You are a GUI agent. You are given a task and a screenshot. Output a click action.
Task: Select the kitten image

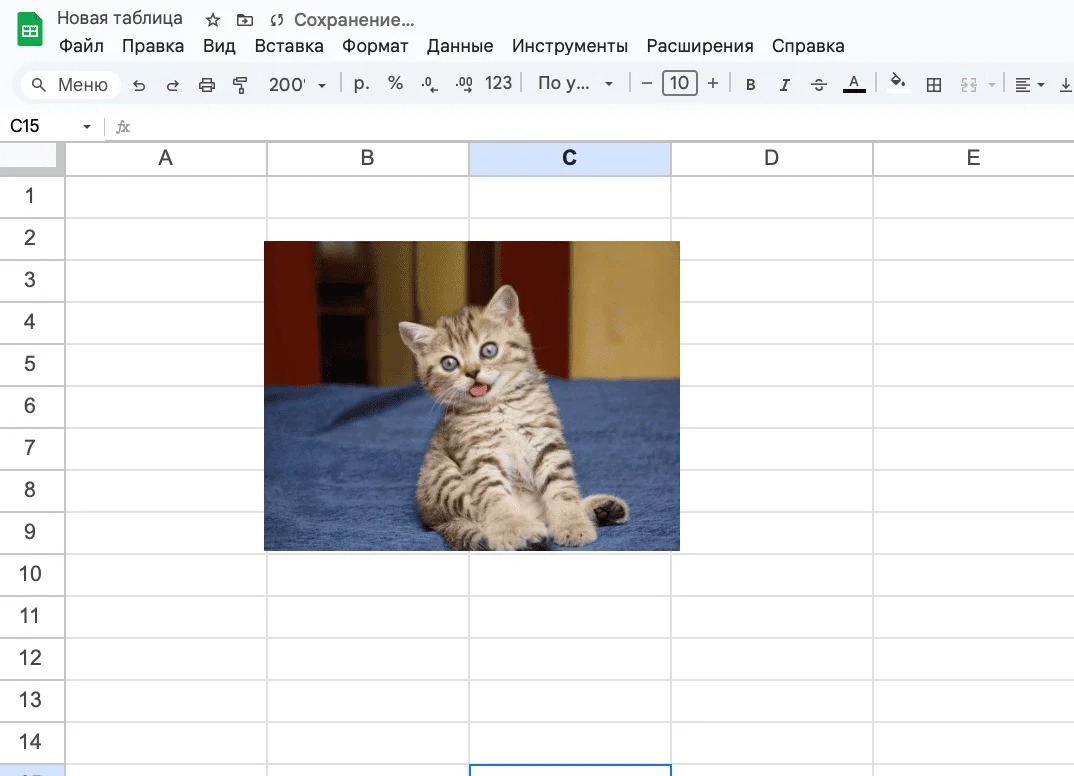coord(472,396)
